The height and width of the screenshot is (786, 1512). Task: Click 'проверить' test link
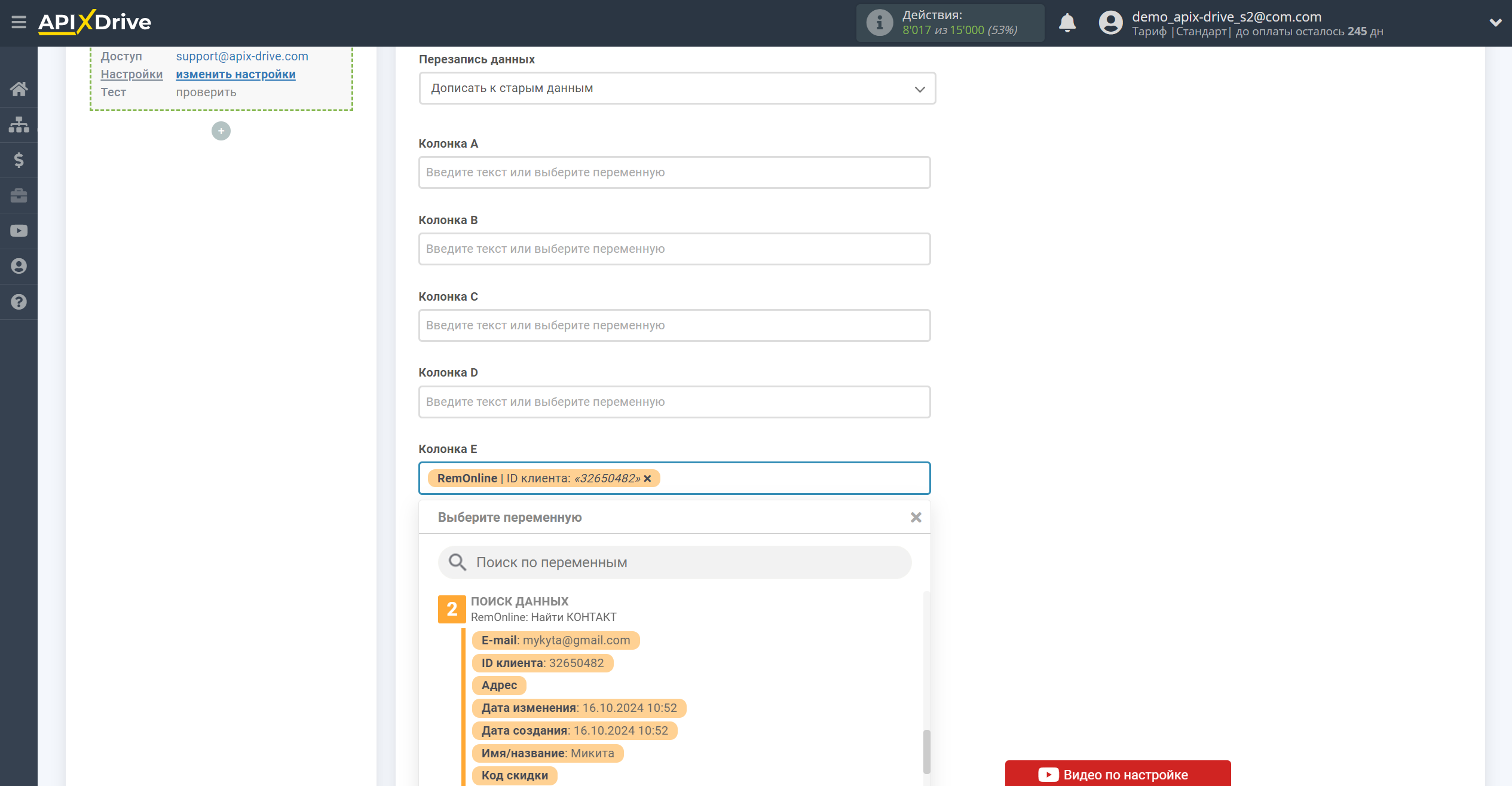click(x=205, y=91)
